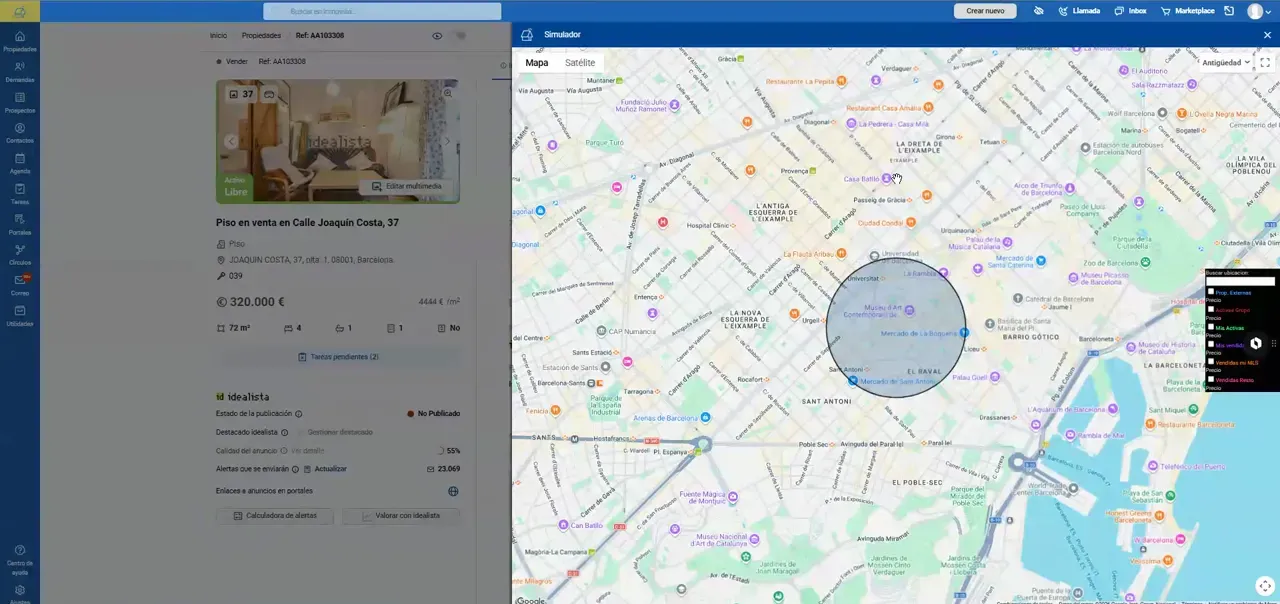The image size is (1280, 604).
Task: Open the user profile avatar
Action: click(x=1255, y=11)
